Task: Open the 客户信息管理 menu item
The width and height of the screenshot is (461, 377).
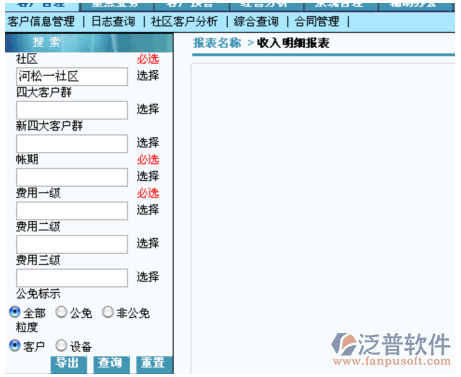Action: [41, 22]
